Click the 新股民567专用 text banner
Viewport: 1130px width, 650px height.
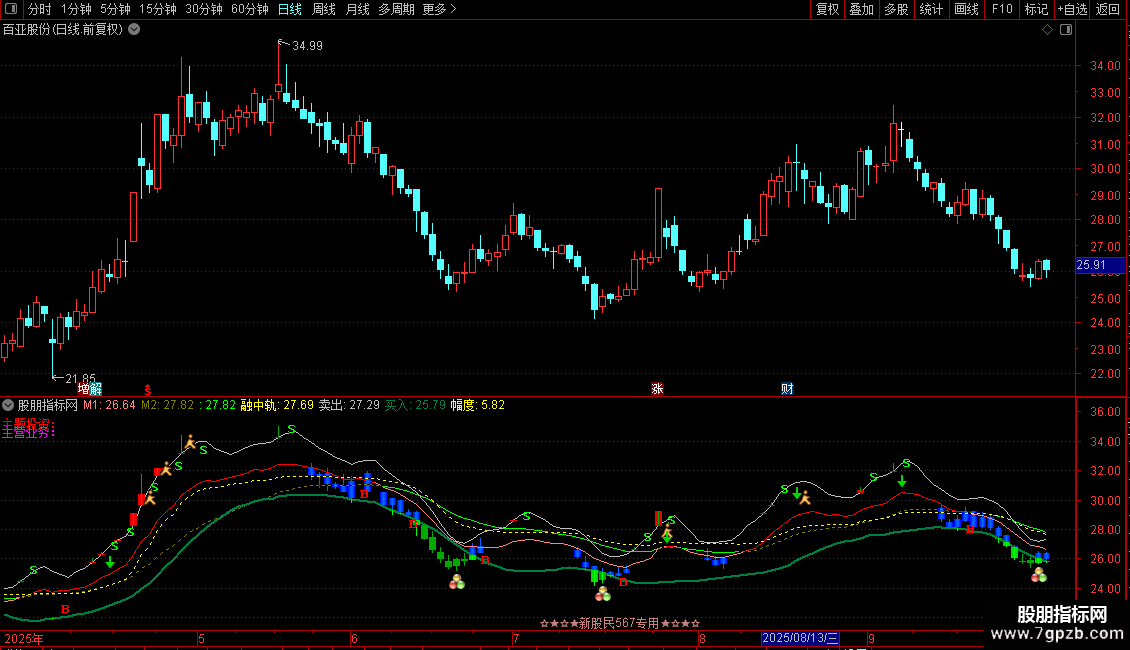tap(620, 623)
